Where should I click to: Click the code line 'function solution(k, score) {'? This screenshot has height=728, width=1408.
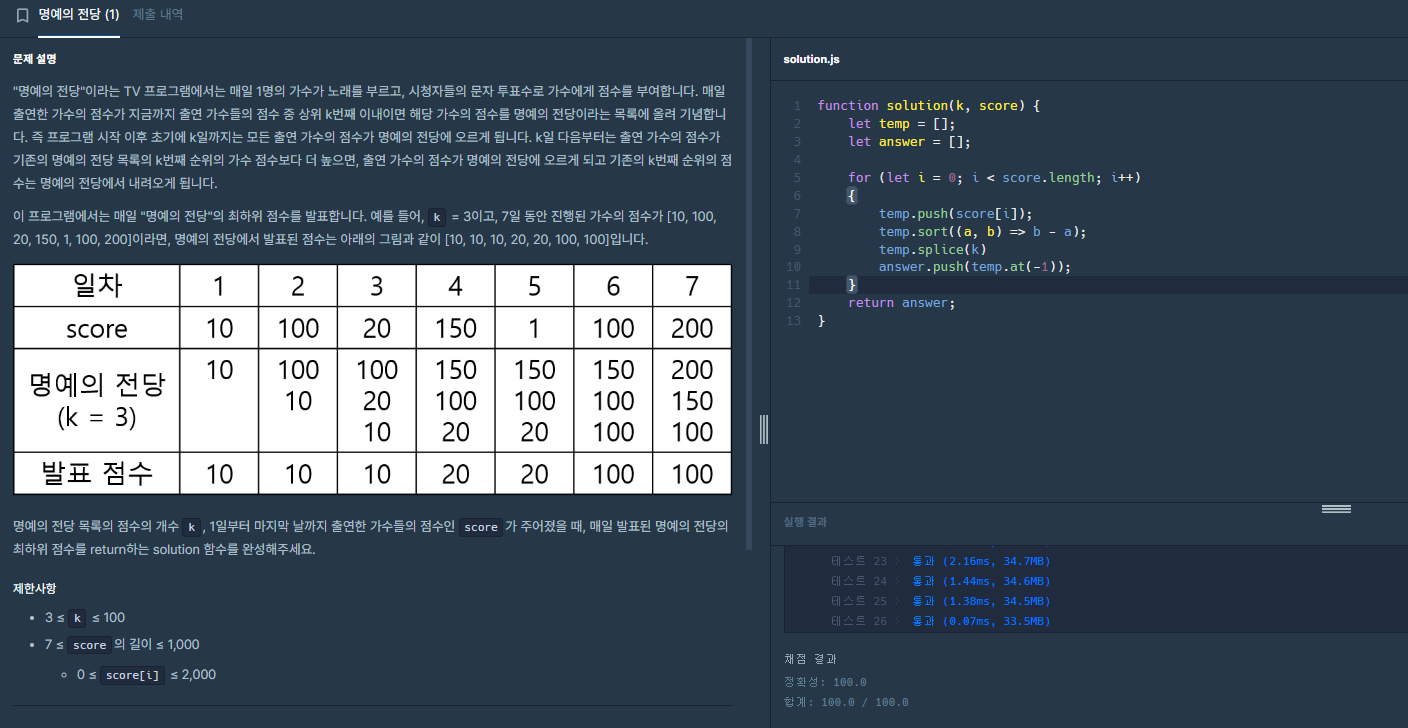[x=929, y=105]
